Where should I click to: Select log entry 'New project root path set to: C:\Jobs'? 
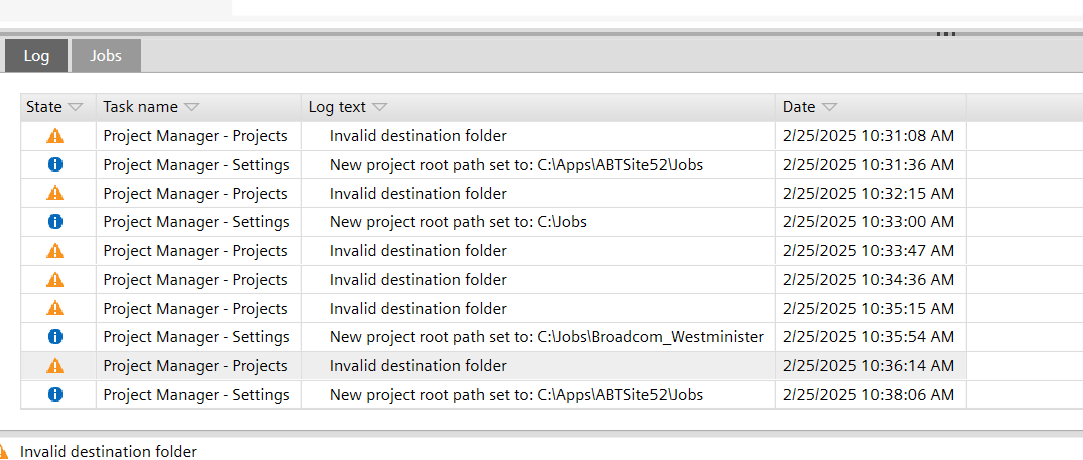(x=458, y=222)
